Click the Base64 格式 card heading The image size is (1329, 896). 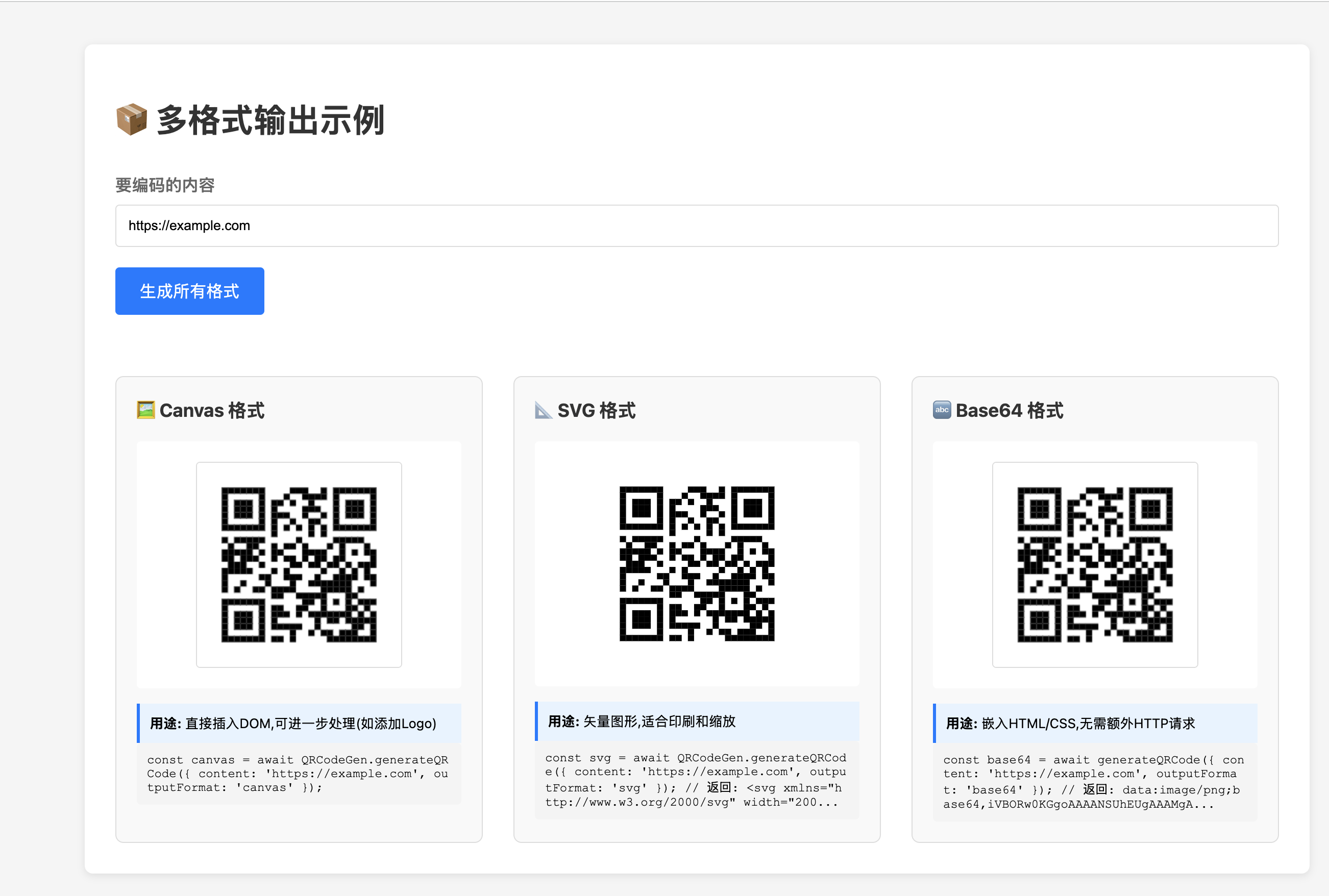(1009, 410)
